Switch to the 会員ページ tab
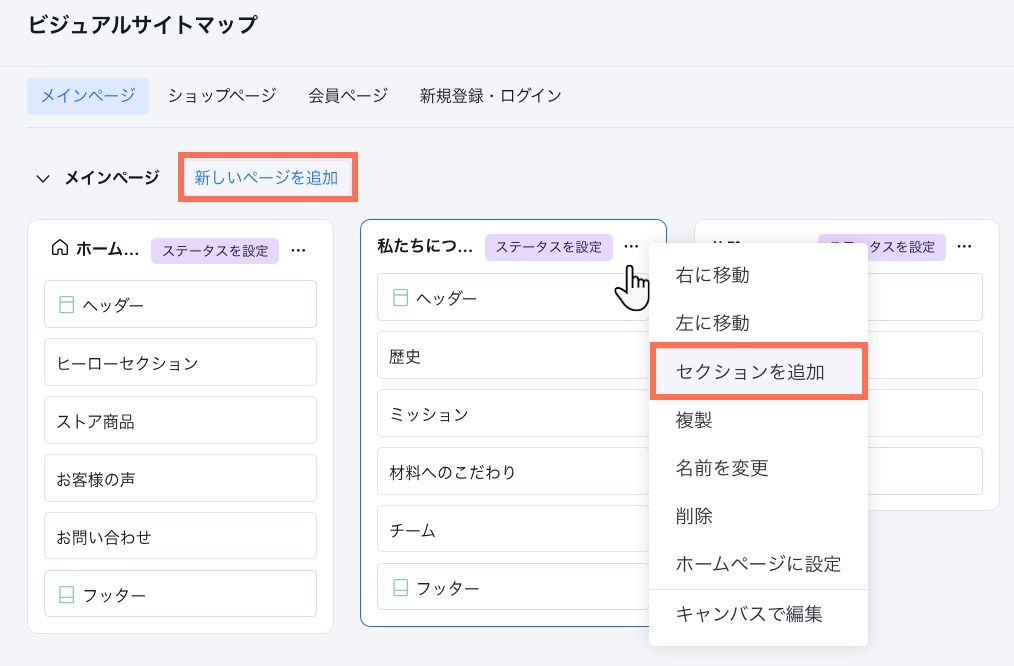The image size is (1014, 666). pos(346,95)
